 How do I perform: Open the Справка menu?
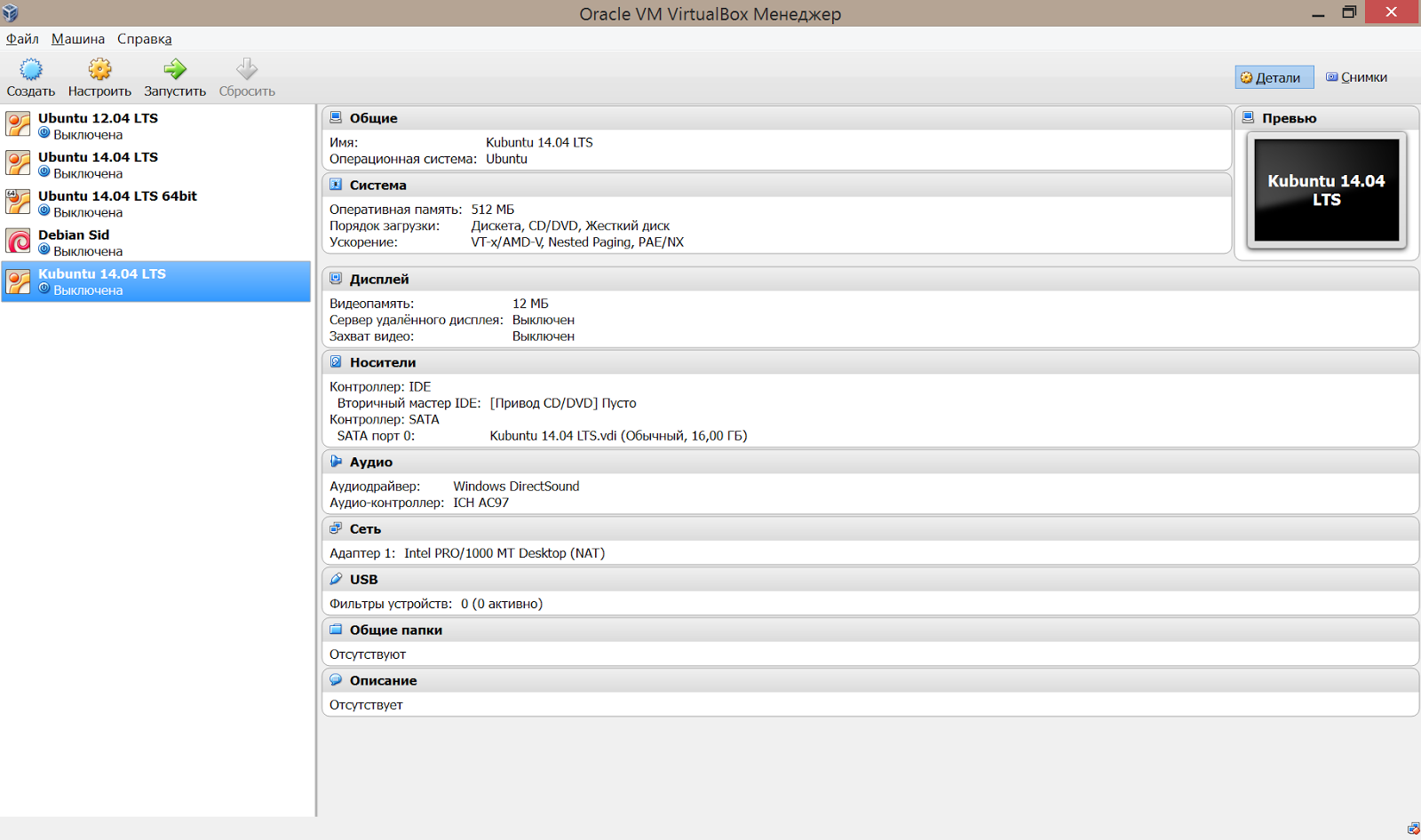[145, 39]
